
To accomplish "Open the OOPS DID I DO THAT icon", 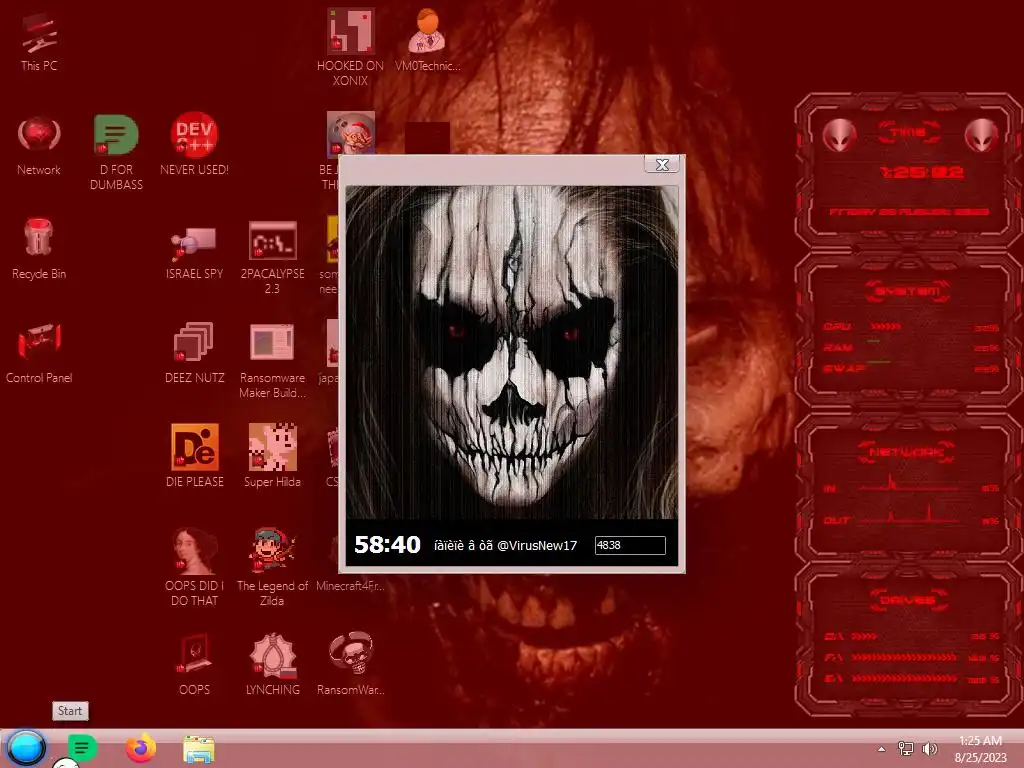I will [x=194, y=567].
